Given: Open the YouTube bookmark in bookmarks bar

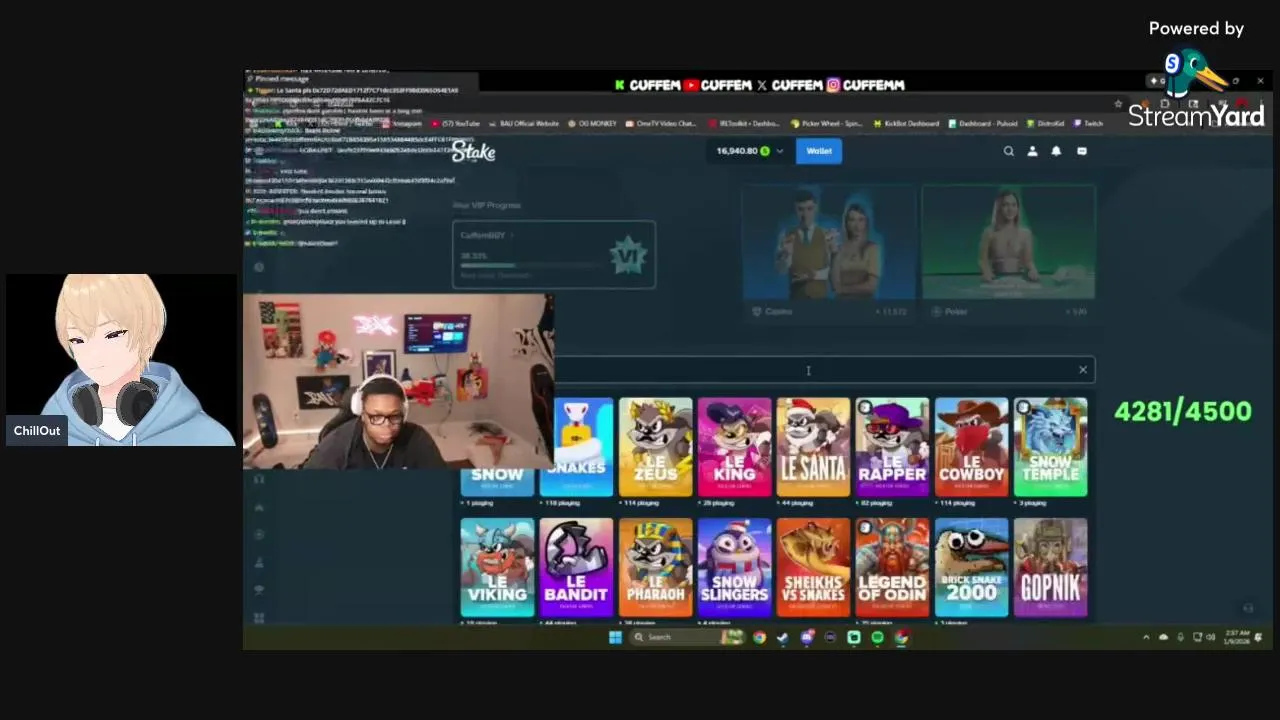Looking at the screenshot, I should click(457, 124).
